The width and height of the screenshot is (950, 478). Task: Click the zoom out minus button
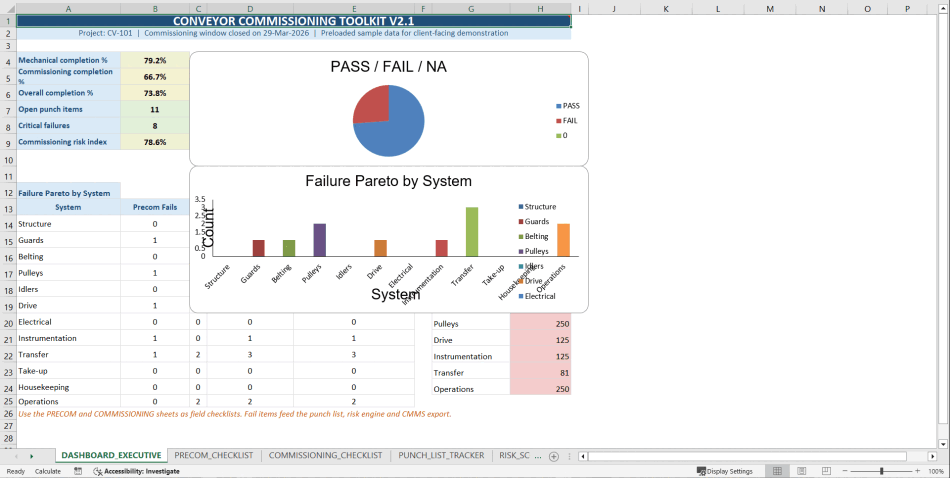point(843,471)
